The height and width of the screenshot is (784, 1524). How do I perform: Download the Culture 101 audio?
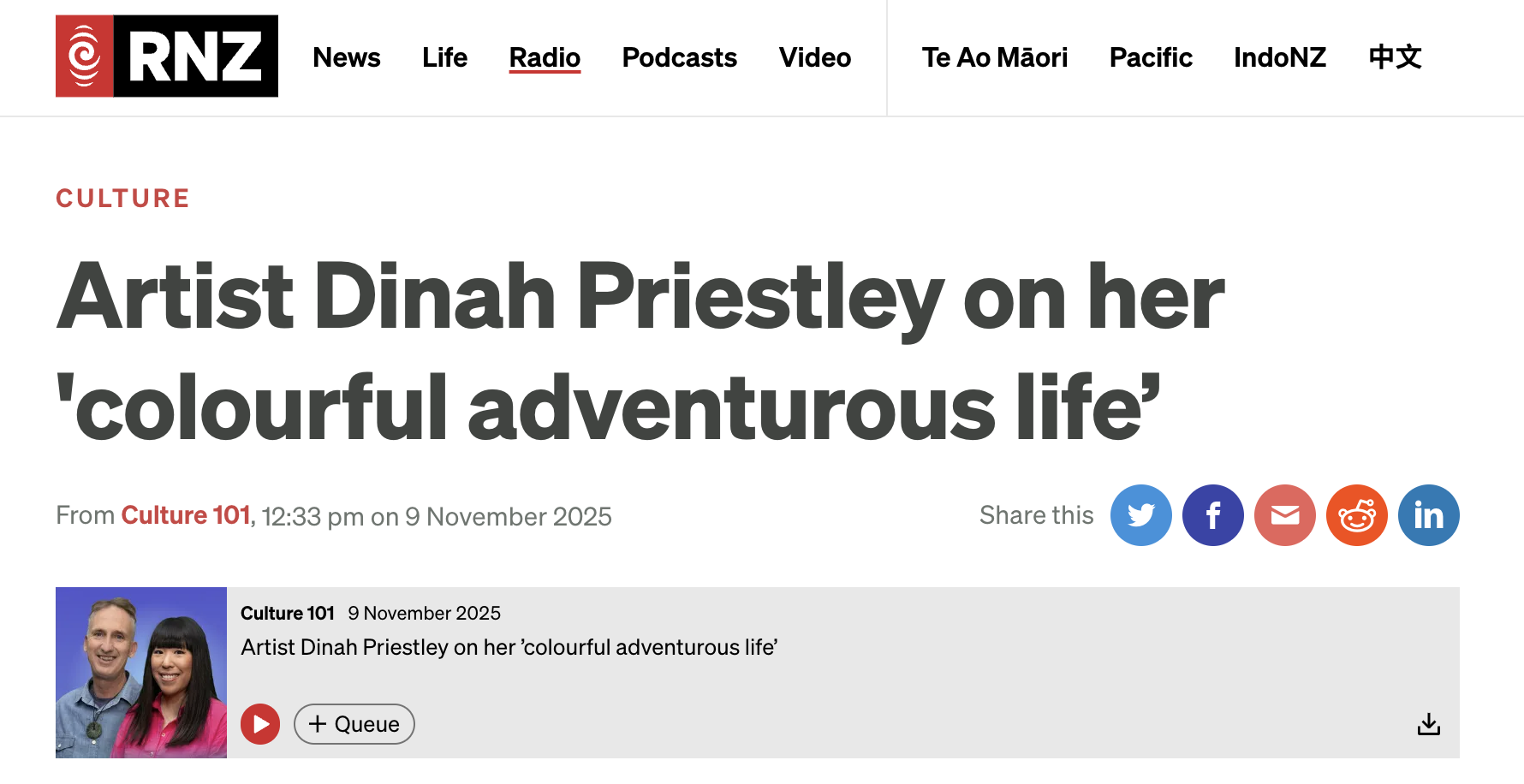[1429, 724]
